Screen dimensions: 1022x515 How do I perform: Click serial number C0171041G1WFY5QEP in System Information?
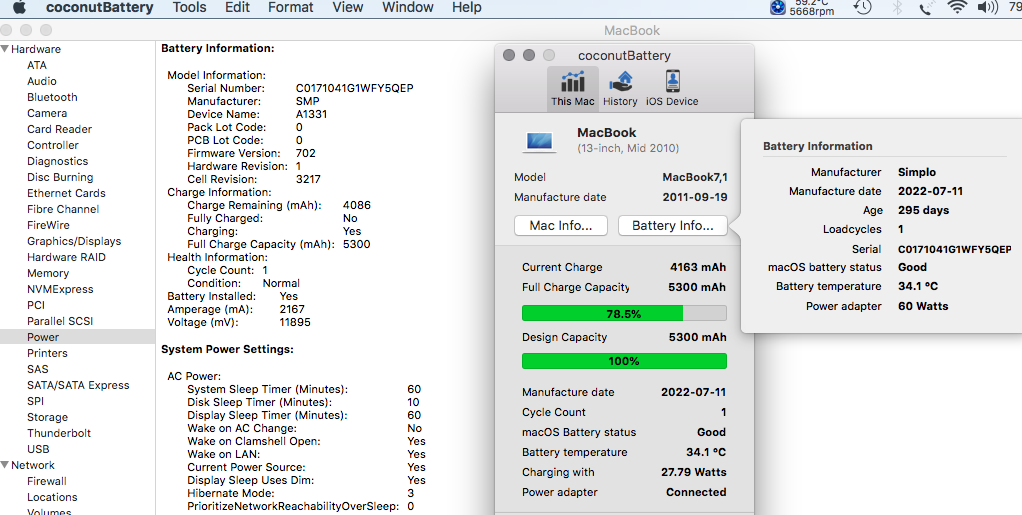[355, 88]
